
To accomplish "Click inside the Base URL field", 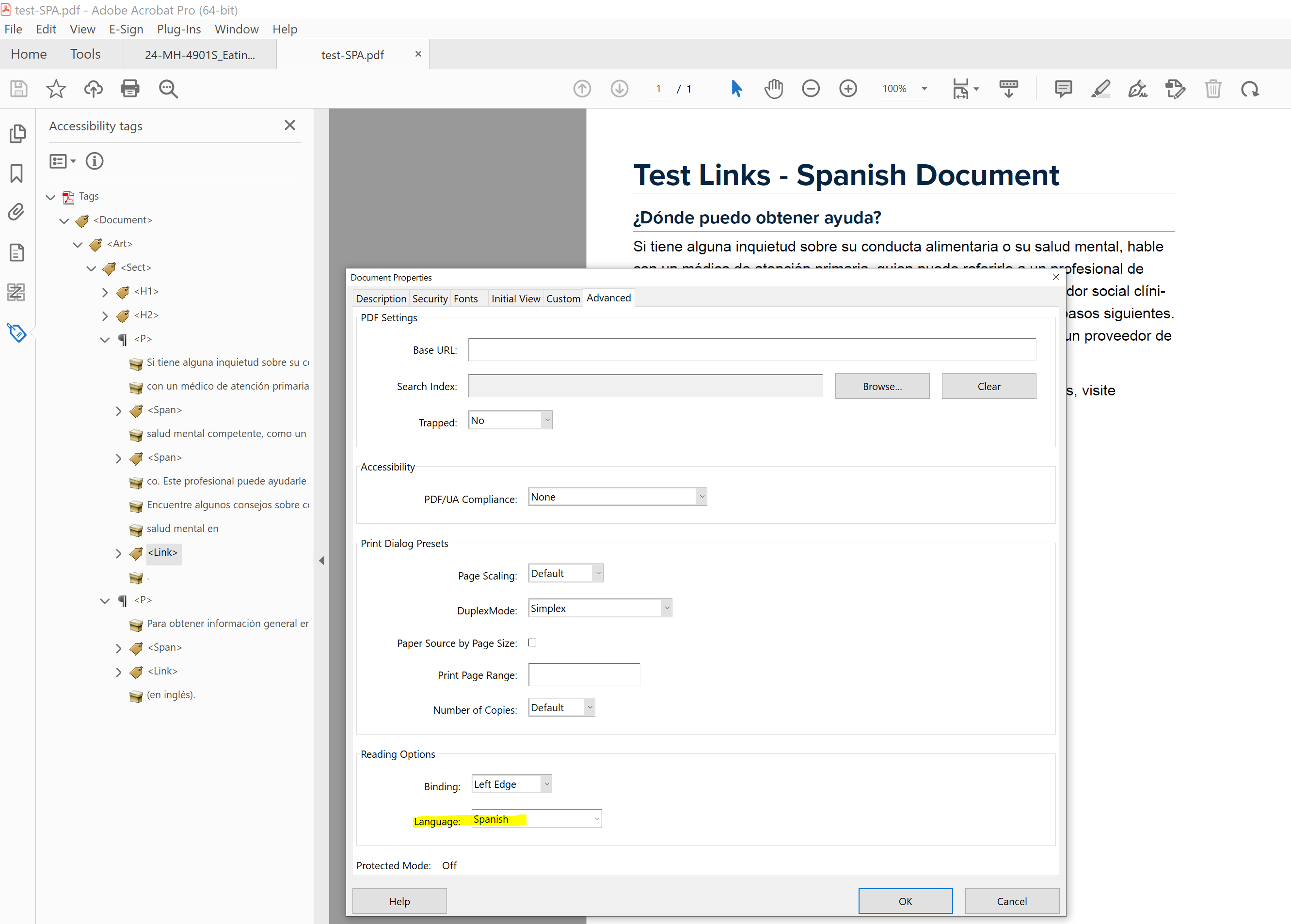I will (x=751, y=349).
